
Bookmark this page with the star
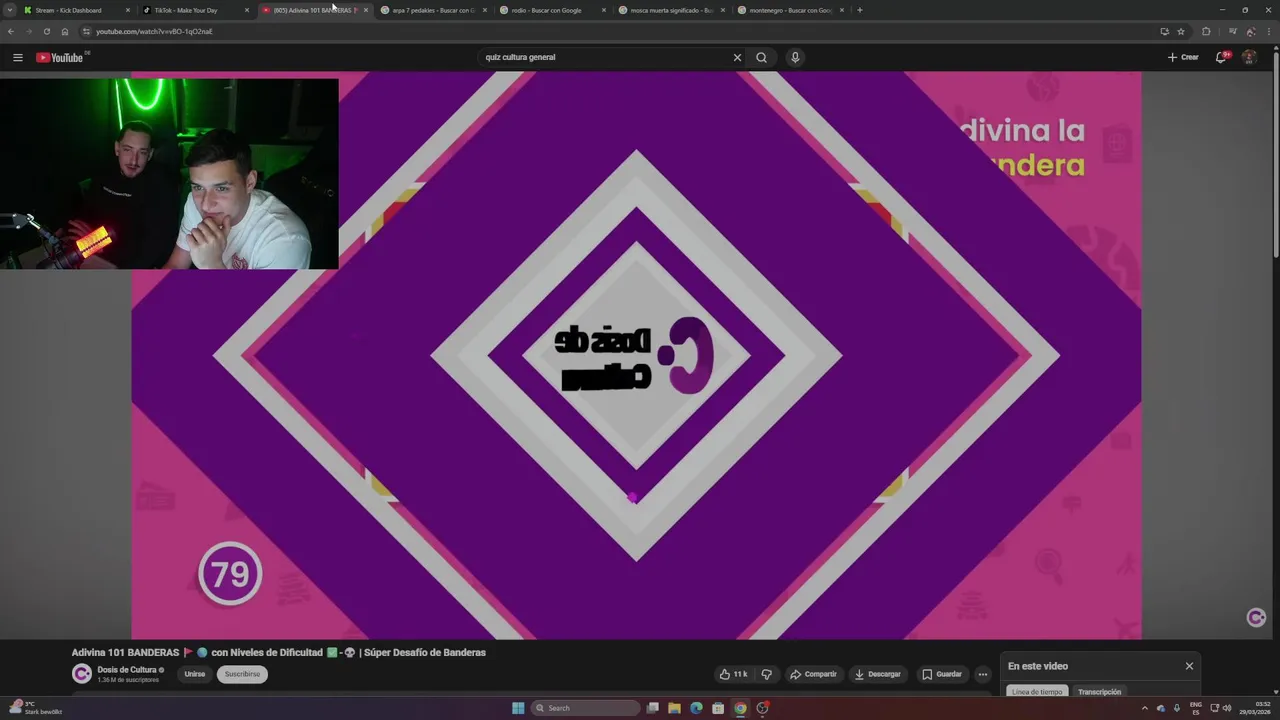point(1181,31)
